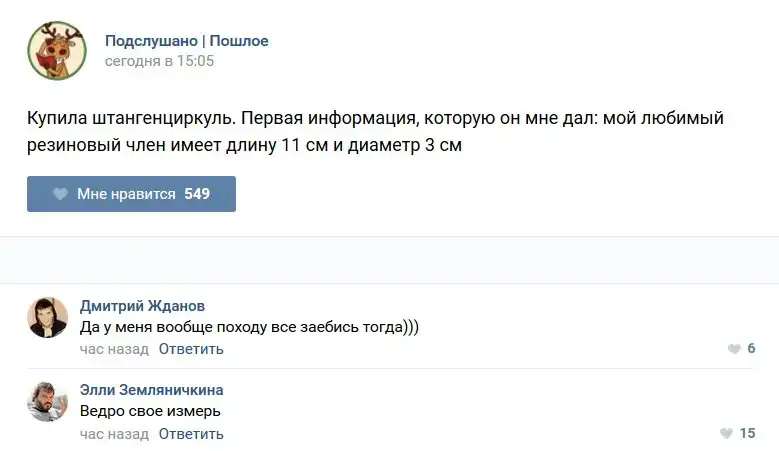Click the main post text

pyautogui.click(x=375, y=132)
